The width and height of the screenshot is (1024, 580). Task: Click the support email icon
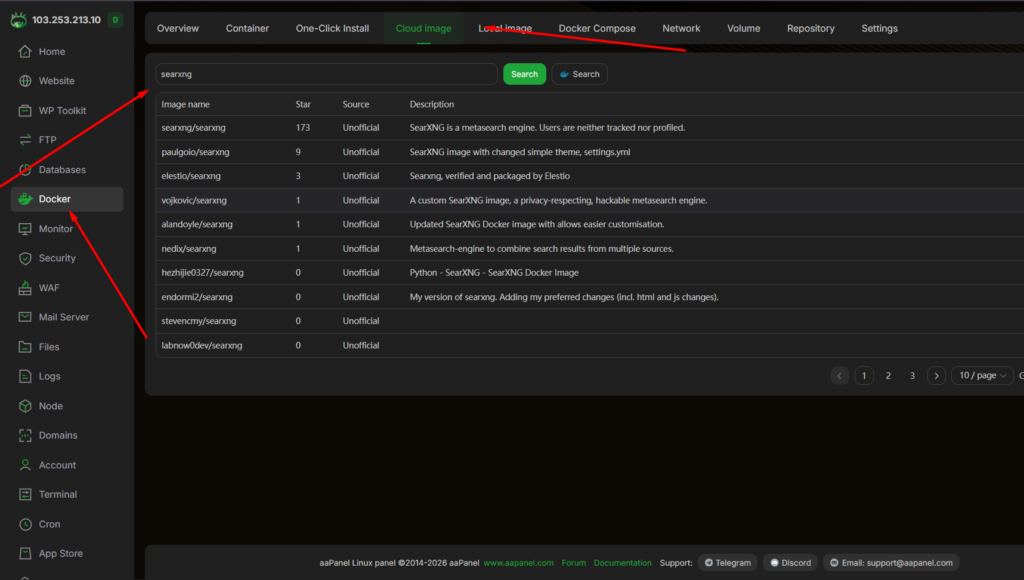pyautogui.click(x=834, y=562)
